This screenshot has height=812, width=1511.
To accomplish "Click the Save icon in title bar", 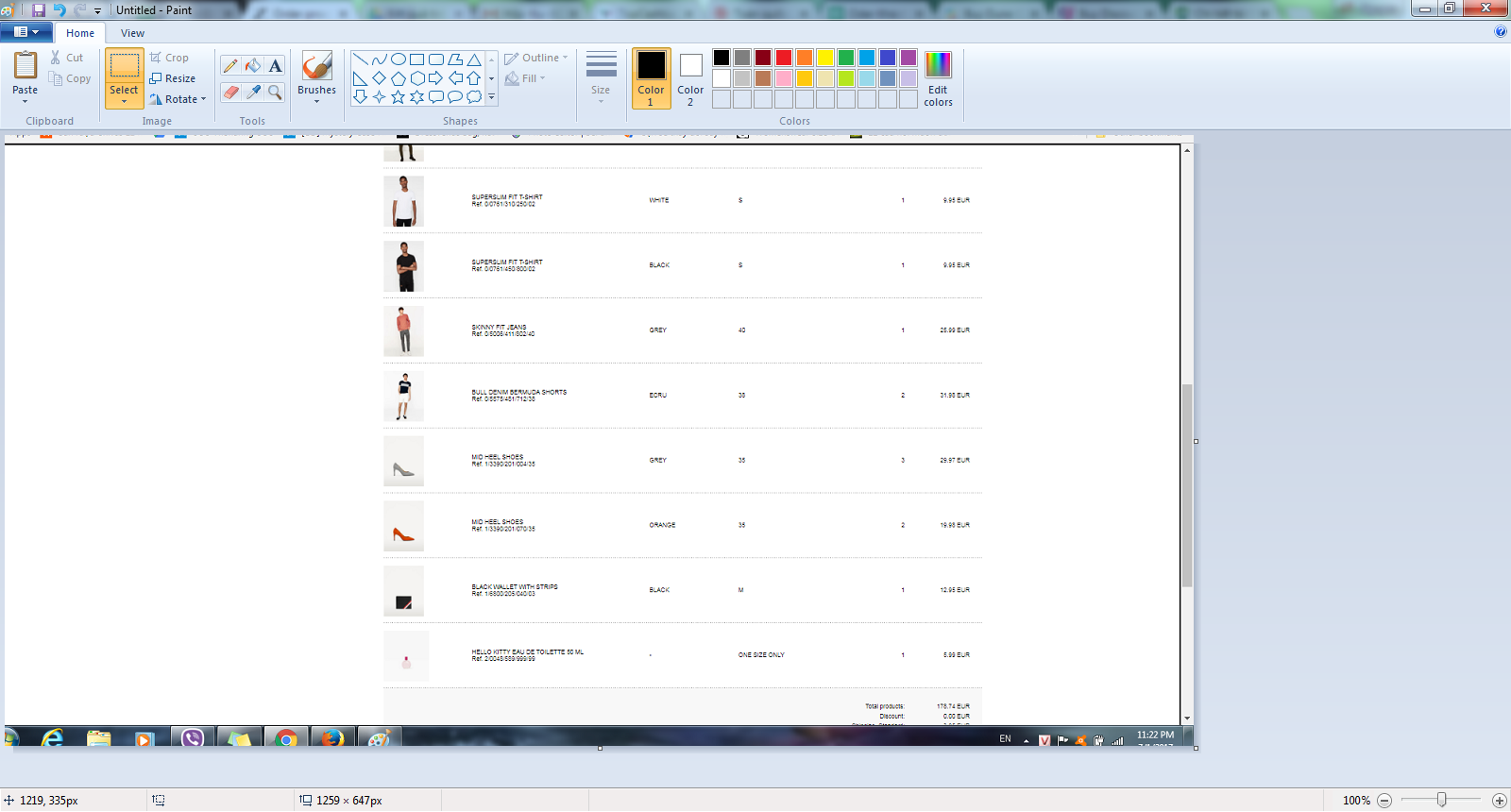I will pos(39,10).
